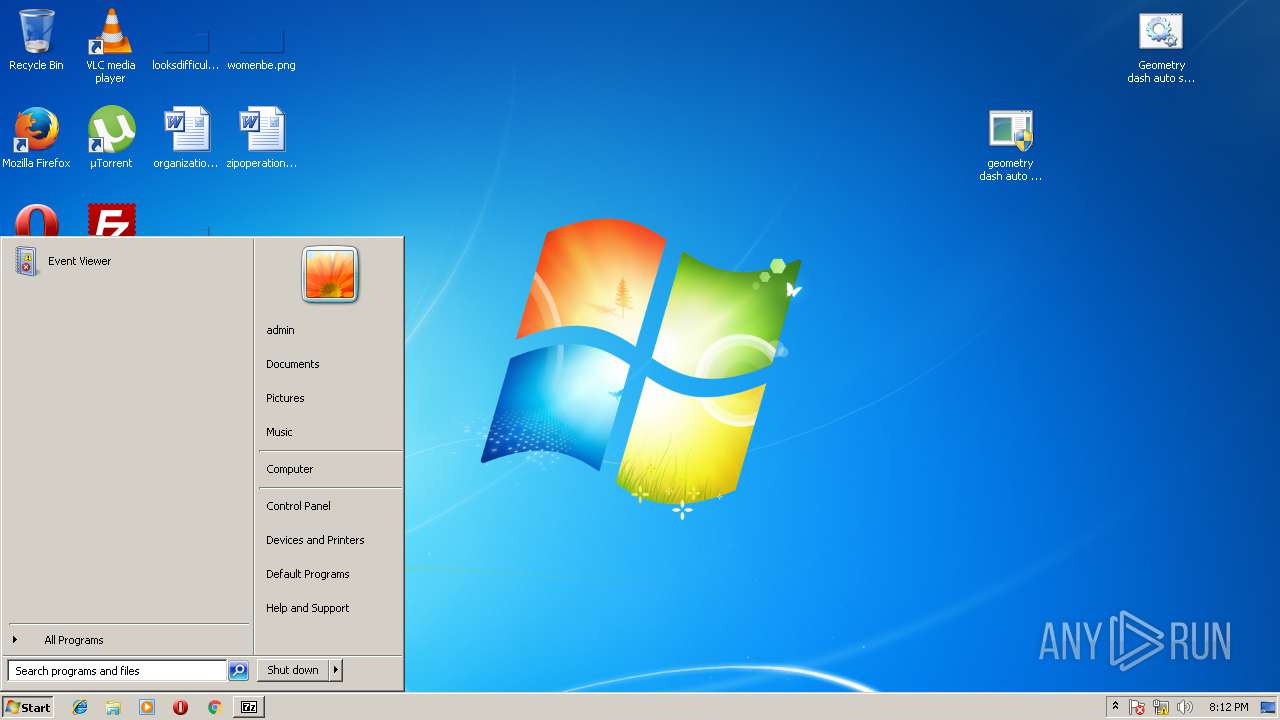
Task: Open Devices and Printers
Action: click(330, 540)
